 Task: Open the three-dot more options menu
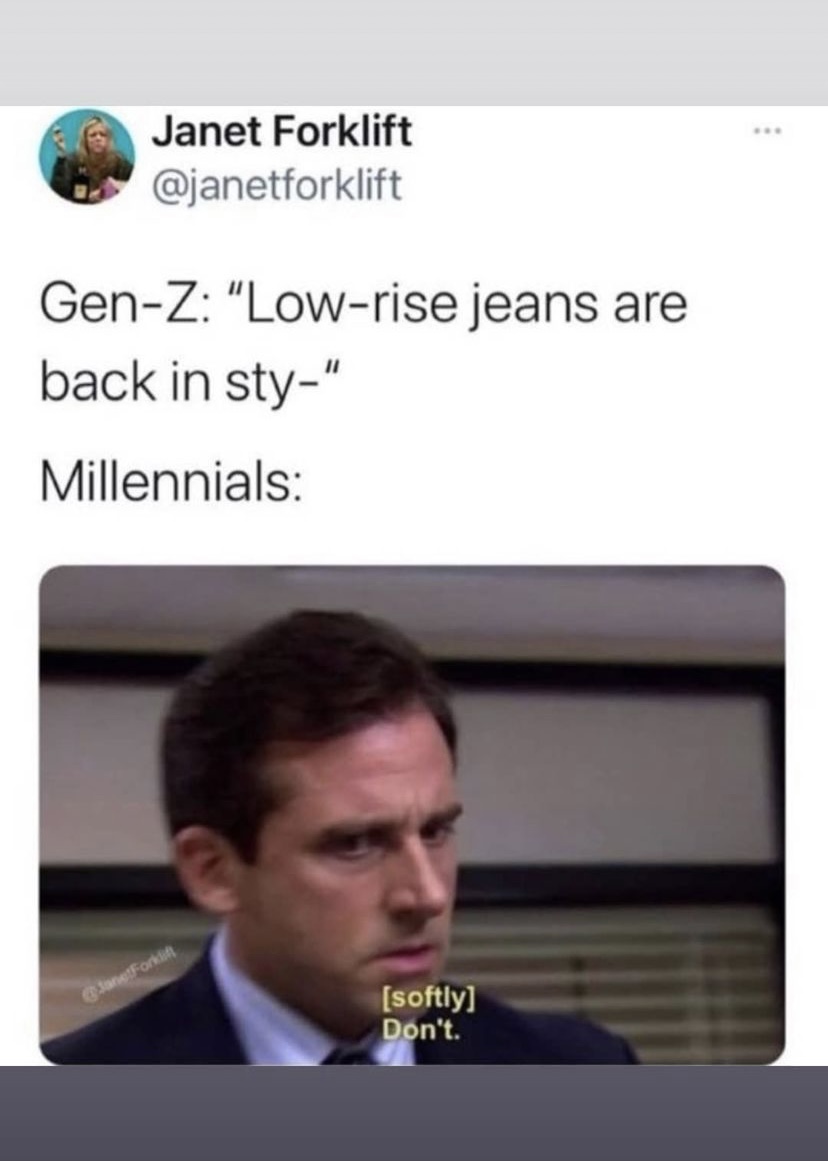coord(768,134)
